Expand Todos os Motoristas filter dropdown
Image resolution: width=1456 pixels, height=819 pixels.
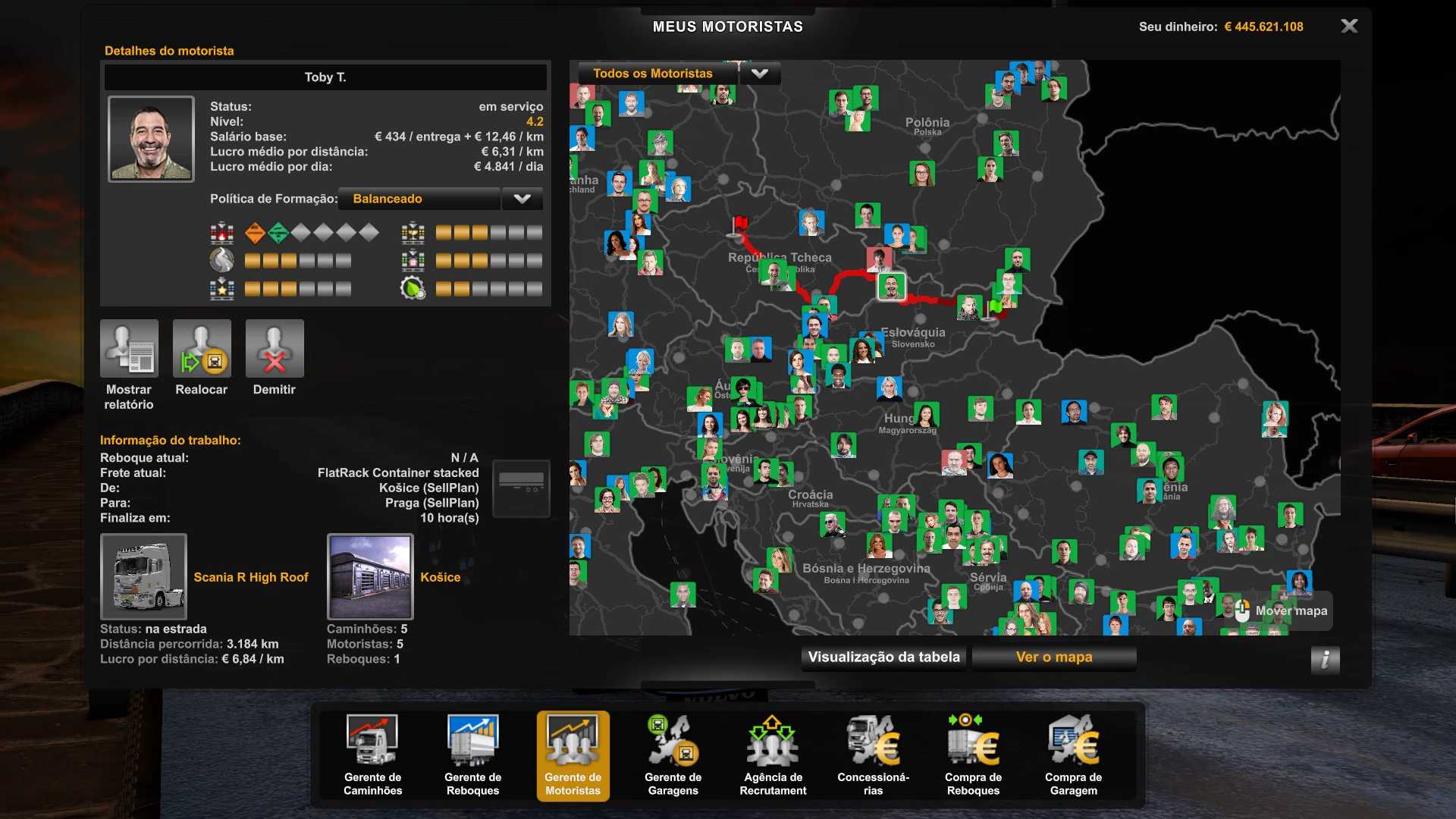click(759, 74)
